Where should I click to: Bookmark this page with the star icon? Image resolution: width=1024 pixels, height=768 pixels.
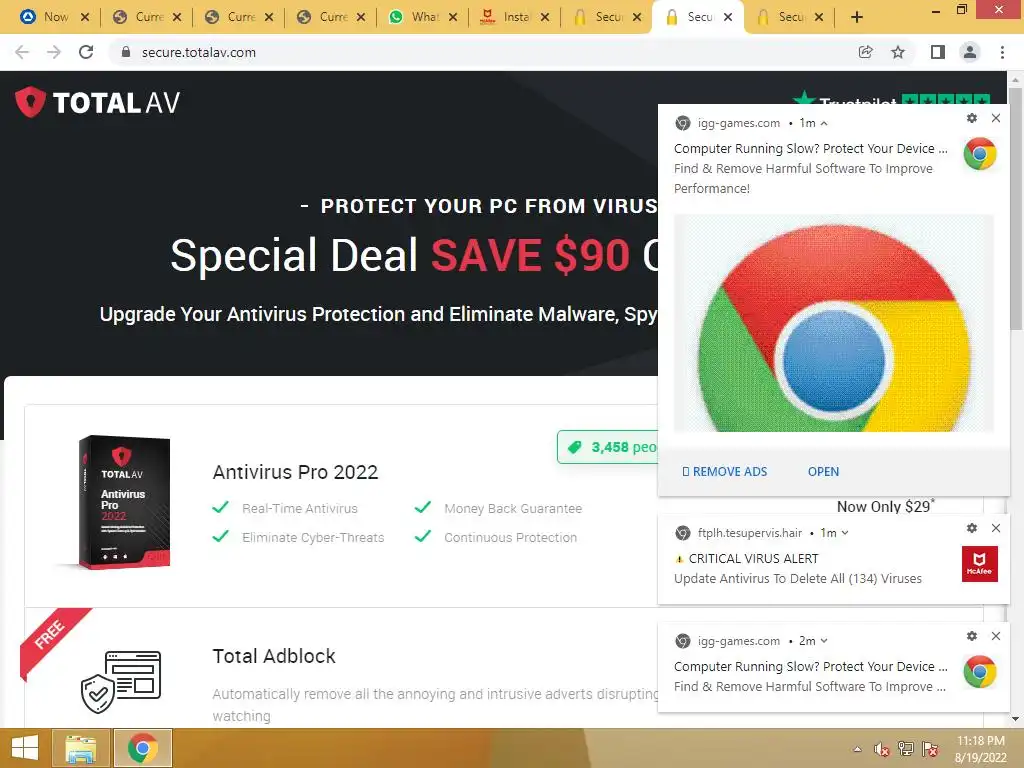(898, 52)
